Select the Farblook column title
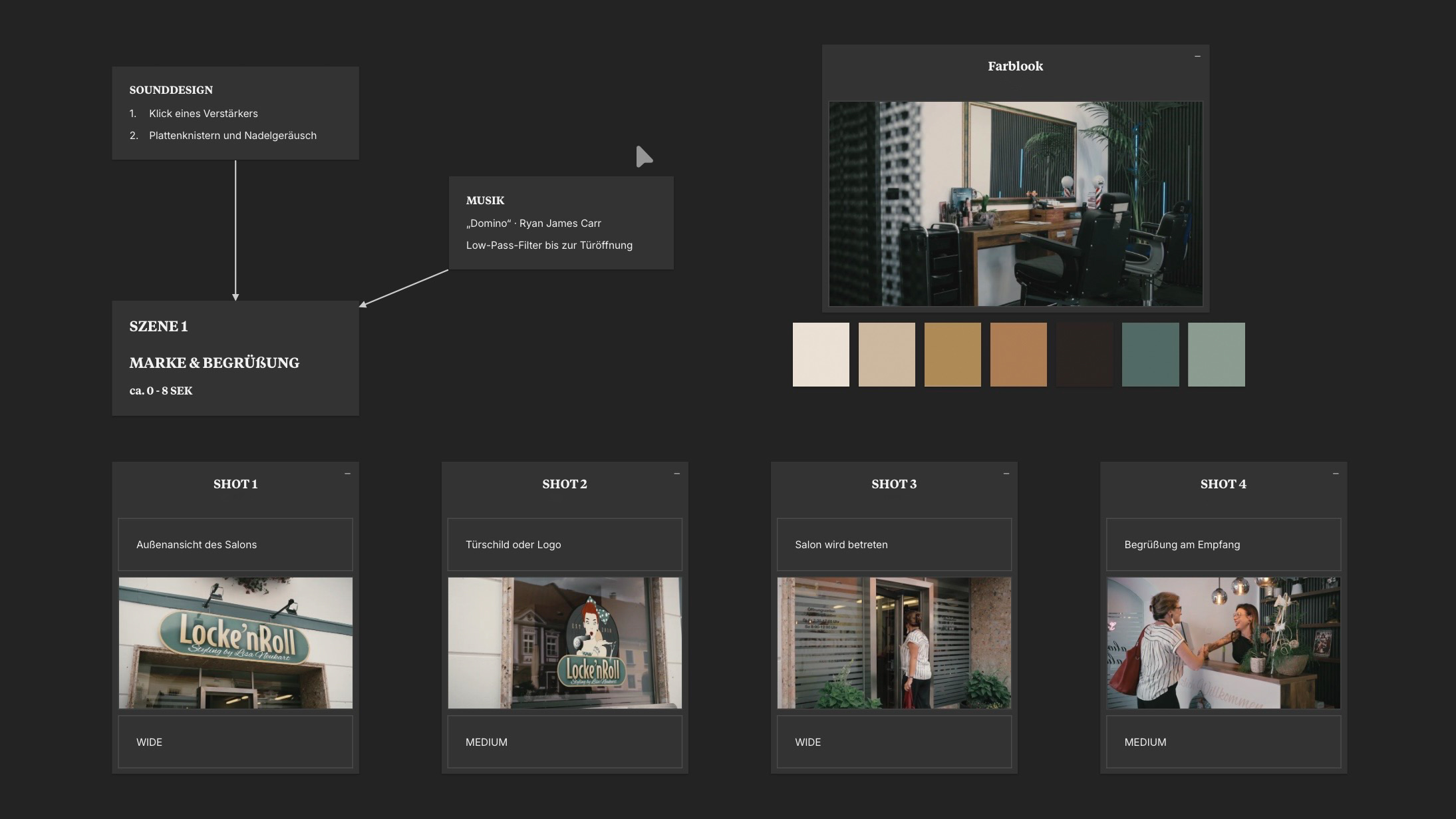The image size is (1456, 819). coord(1015,66)
